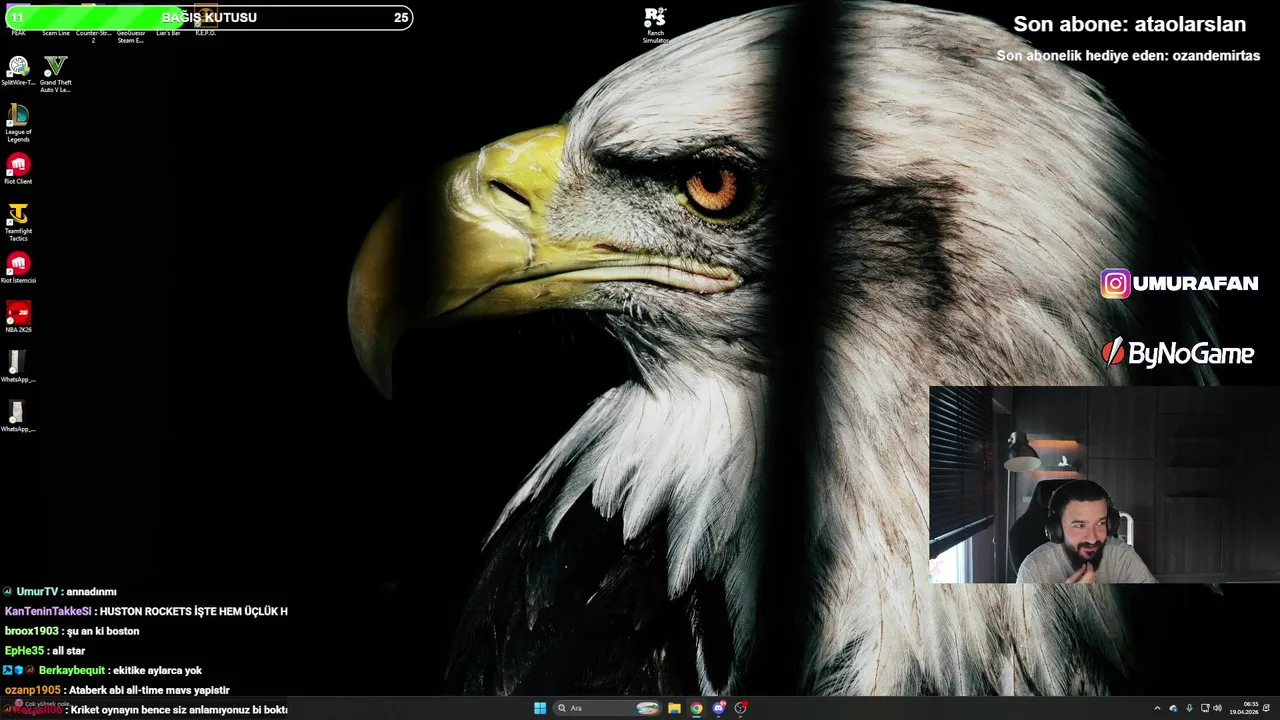Switch to Google Chrome in the taskbar
1280x720 pixels.
696,708
